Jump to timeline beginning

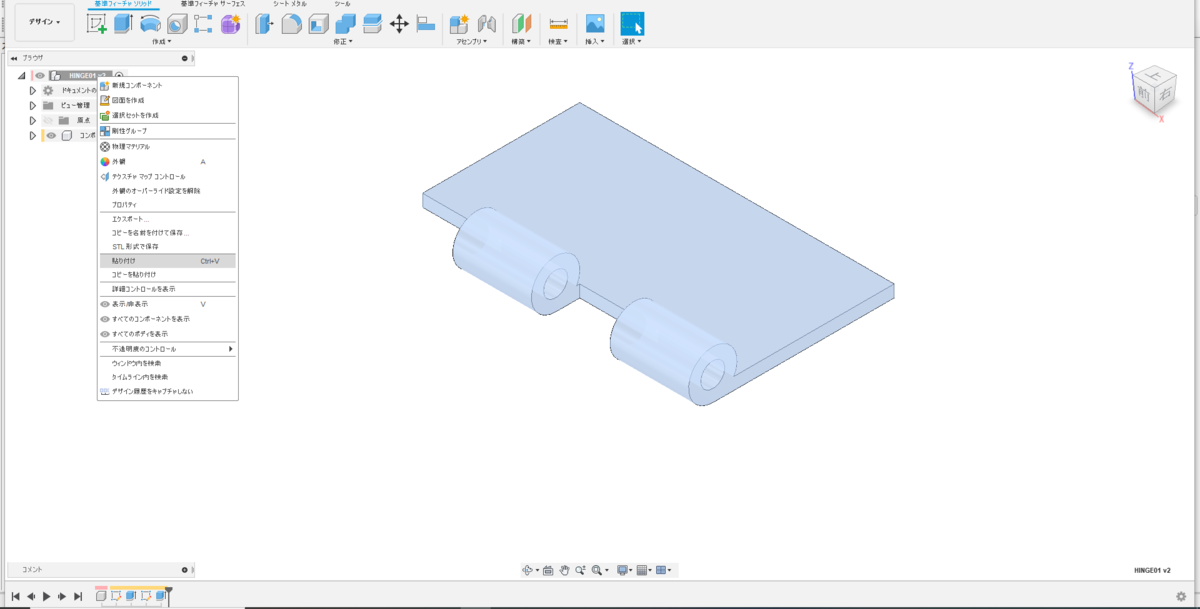coord(16,596)
